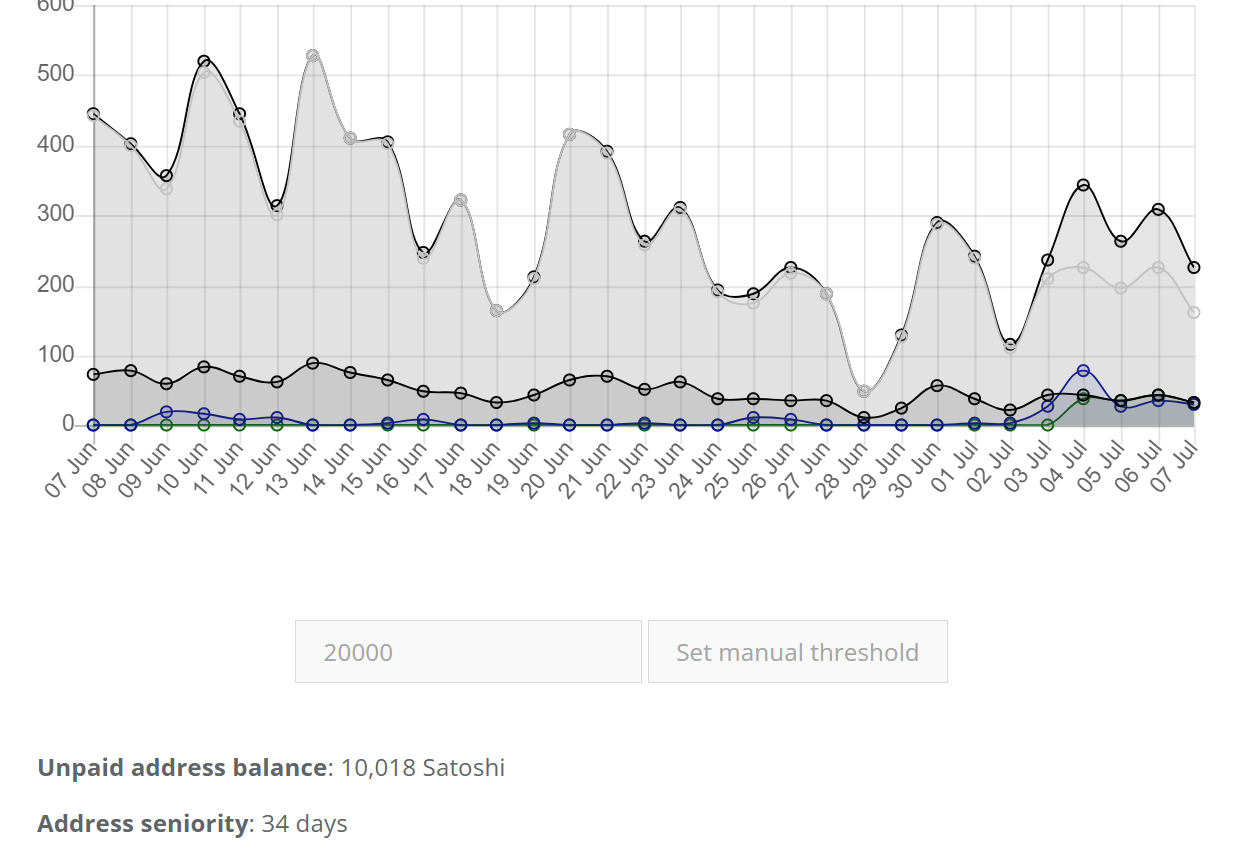Viewport: 1236px width, 846px height.
Task: Click the 'Address seniority' label
Action: click(x=143, y=824)
